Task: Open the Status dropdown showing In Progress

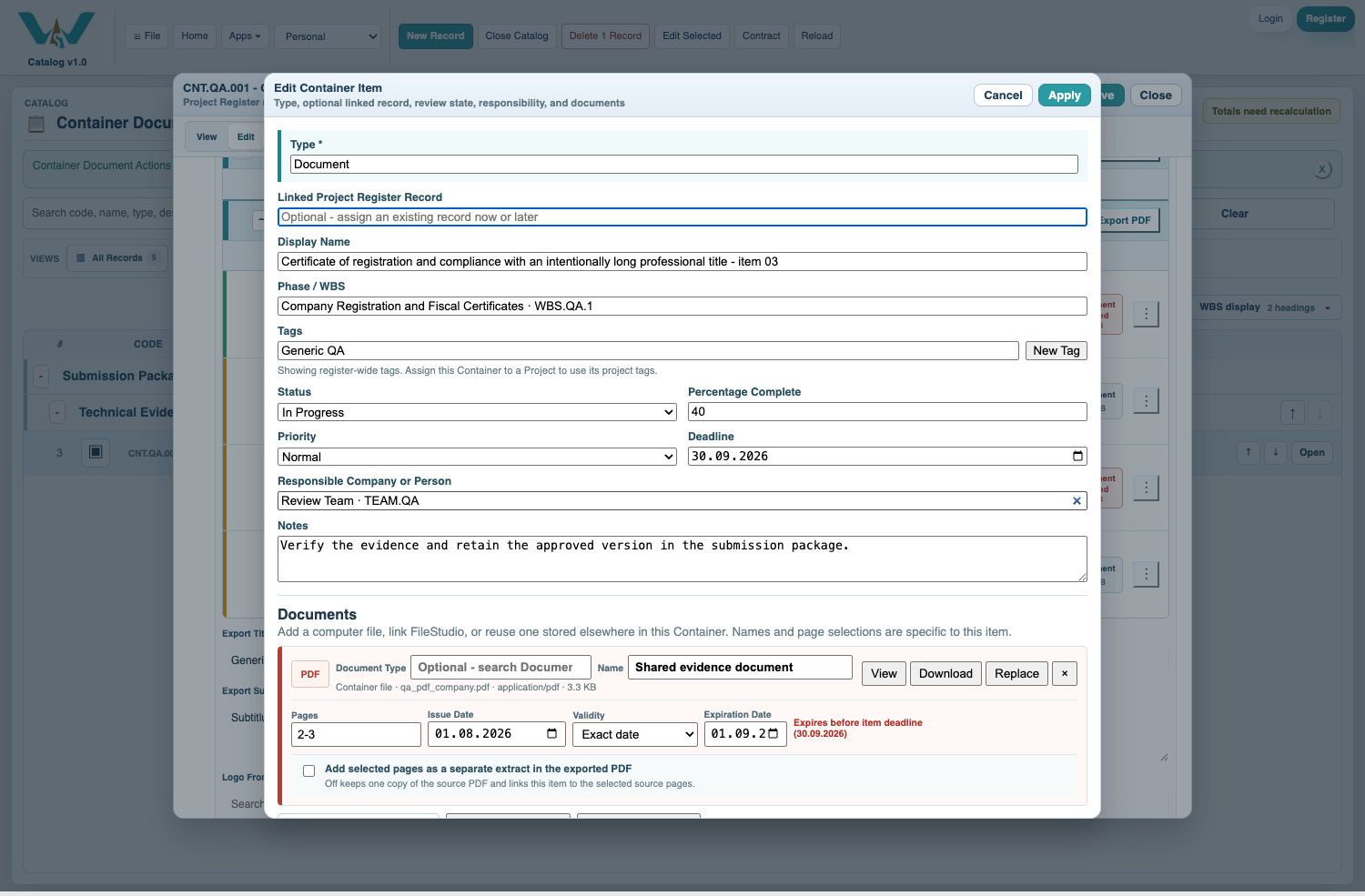Action: click(x=477, y=412)
